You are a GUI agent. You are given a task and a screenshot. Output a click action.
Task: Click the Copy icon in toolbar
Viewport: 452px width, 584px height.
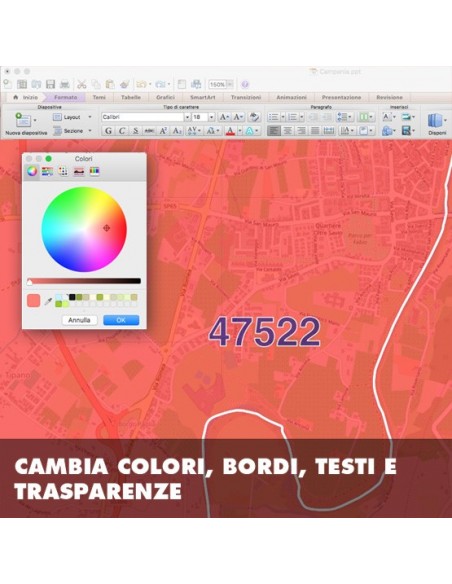click(96, 85)
